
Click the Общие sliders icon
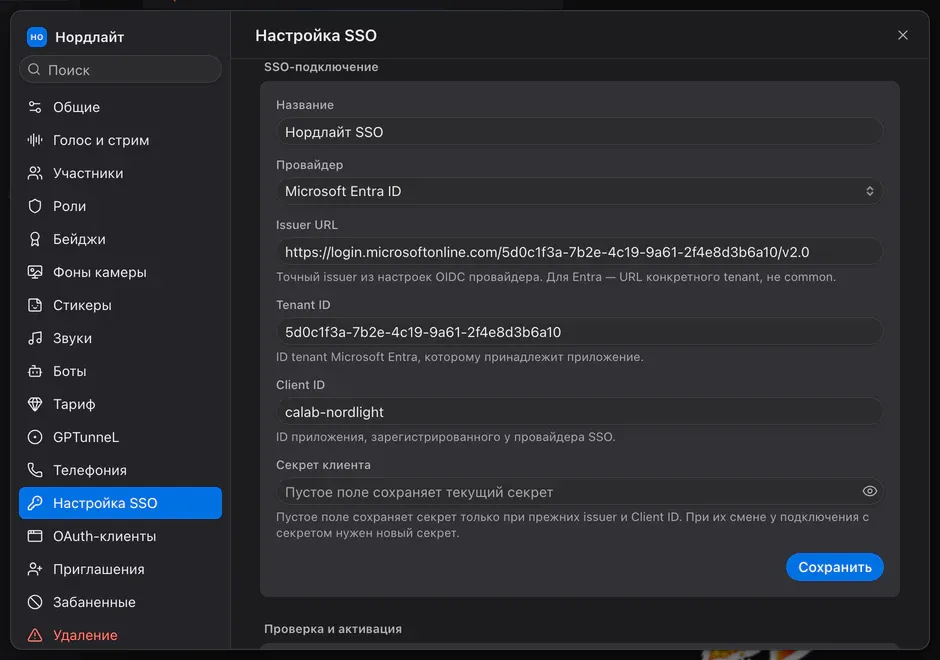click(x=35, y=107)
